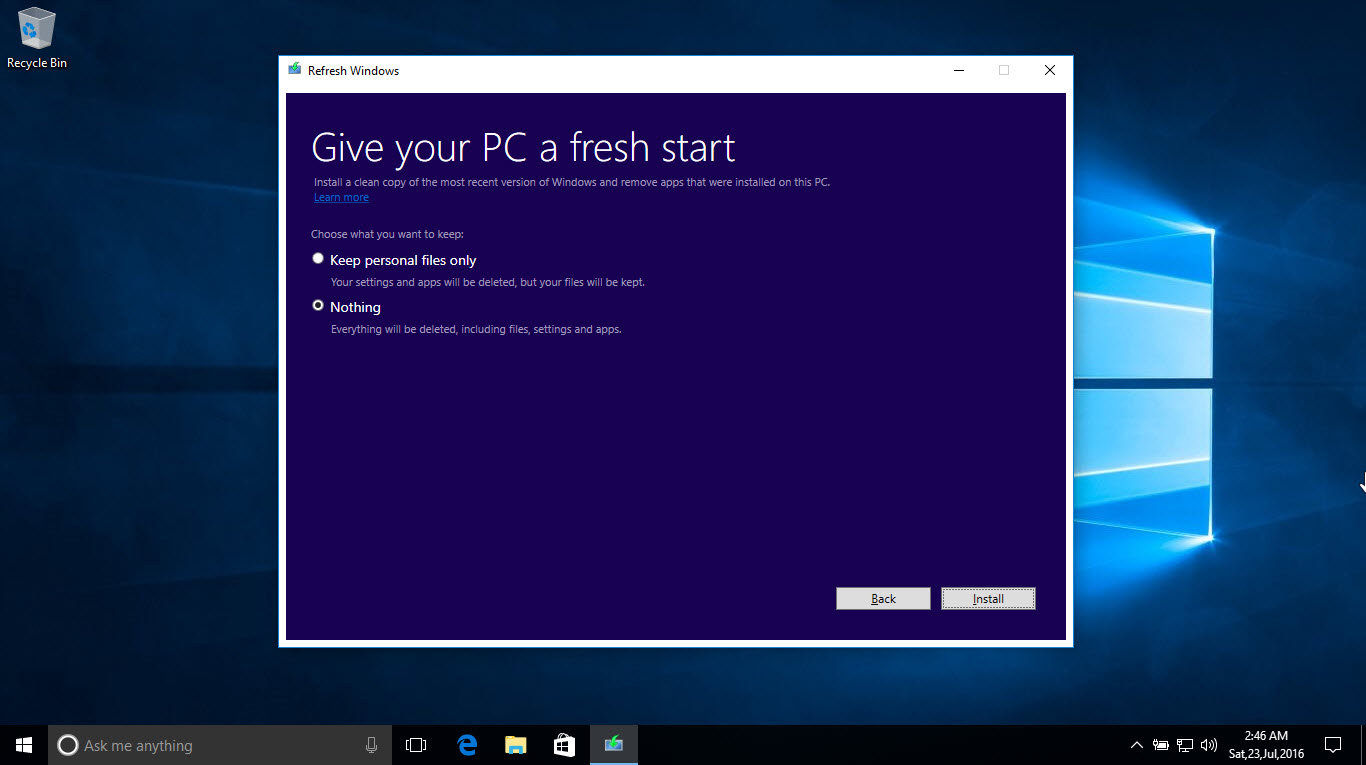Open the network status tray icon
Viewport: 1366px width, 765px height.
tap(1185, 745)
